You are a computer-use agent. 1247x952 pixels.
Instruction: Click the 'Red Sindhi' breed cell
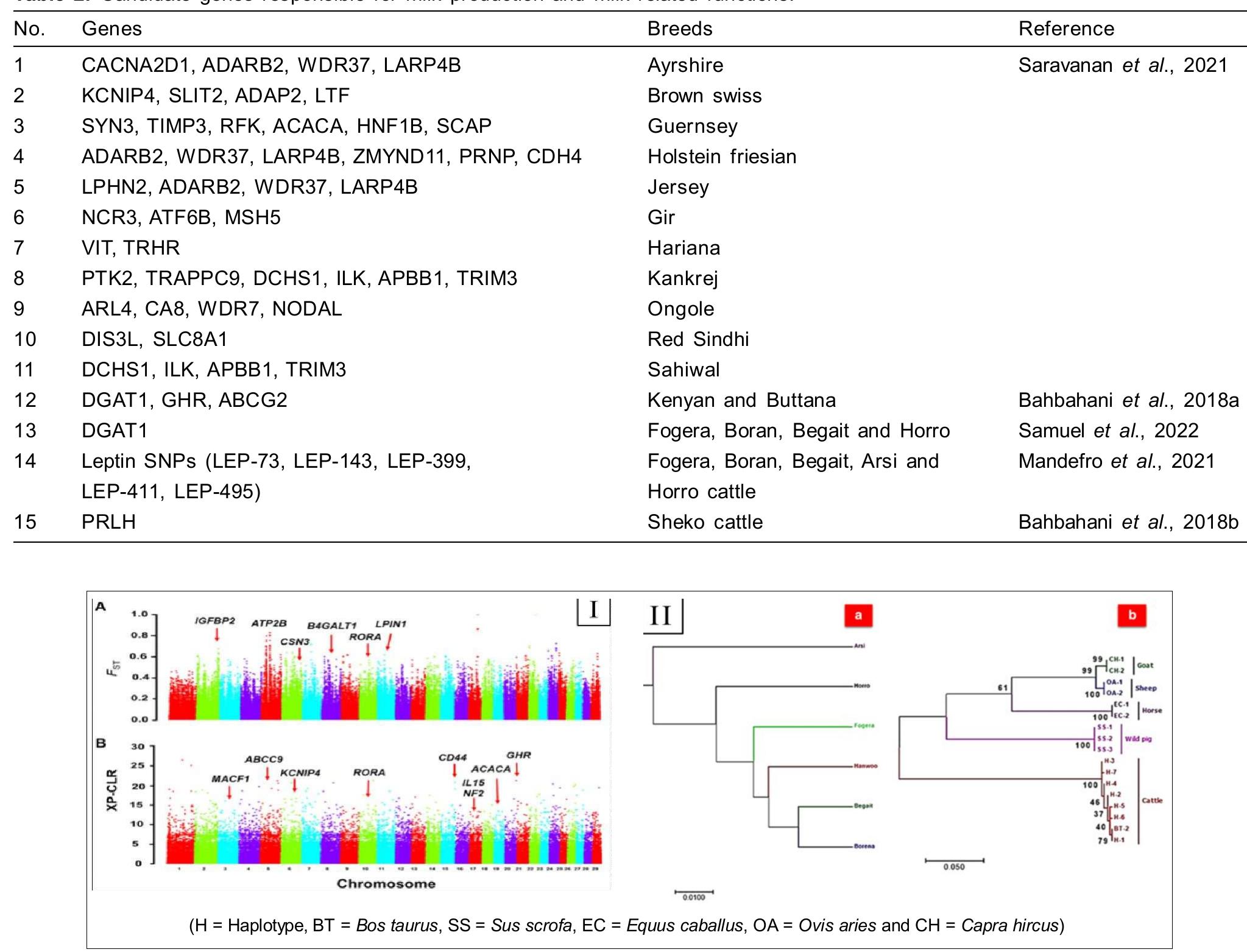pos(698,339)
